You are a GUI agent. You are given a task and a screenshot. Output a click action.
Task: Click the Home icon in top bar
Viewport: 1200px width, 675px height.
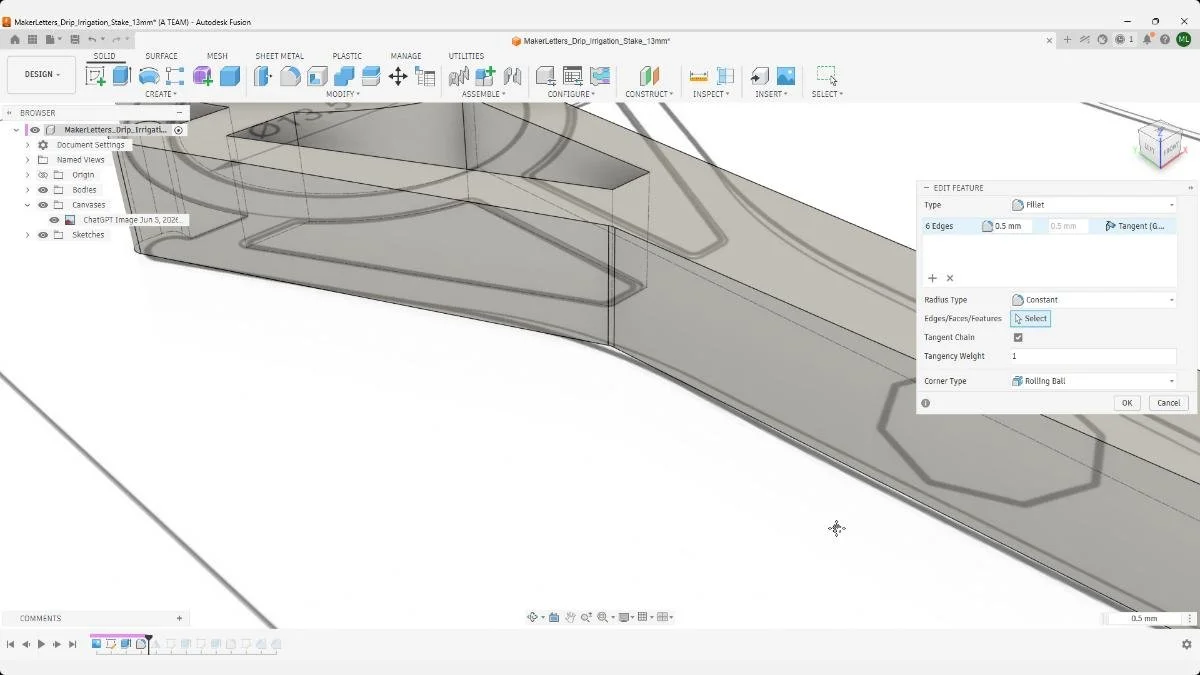click(15, 40)
